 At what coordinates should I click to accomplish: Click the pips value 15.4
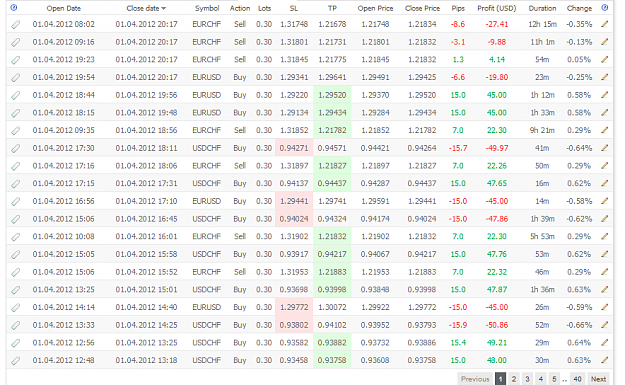click(458, 343)
